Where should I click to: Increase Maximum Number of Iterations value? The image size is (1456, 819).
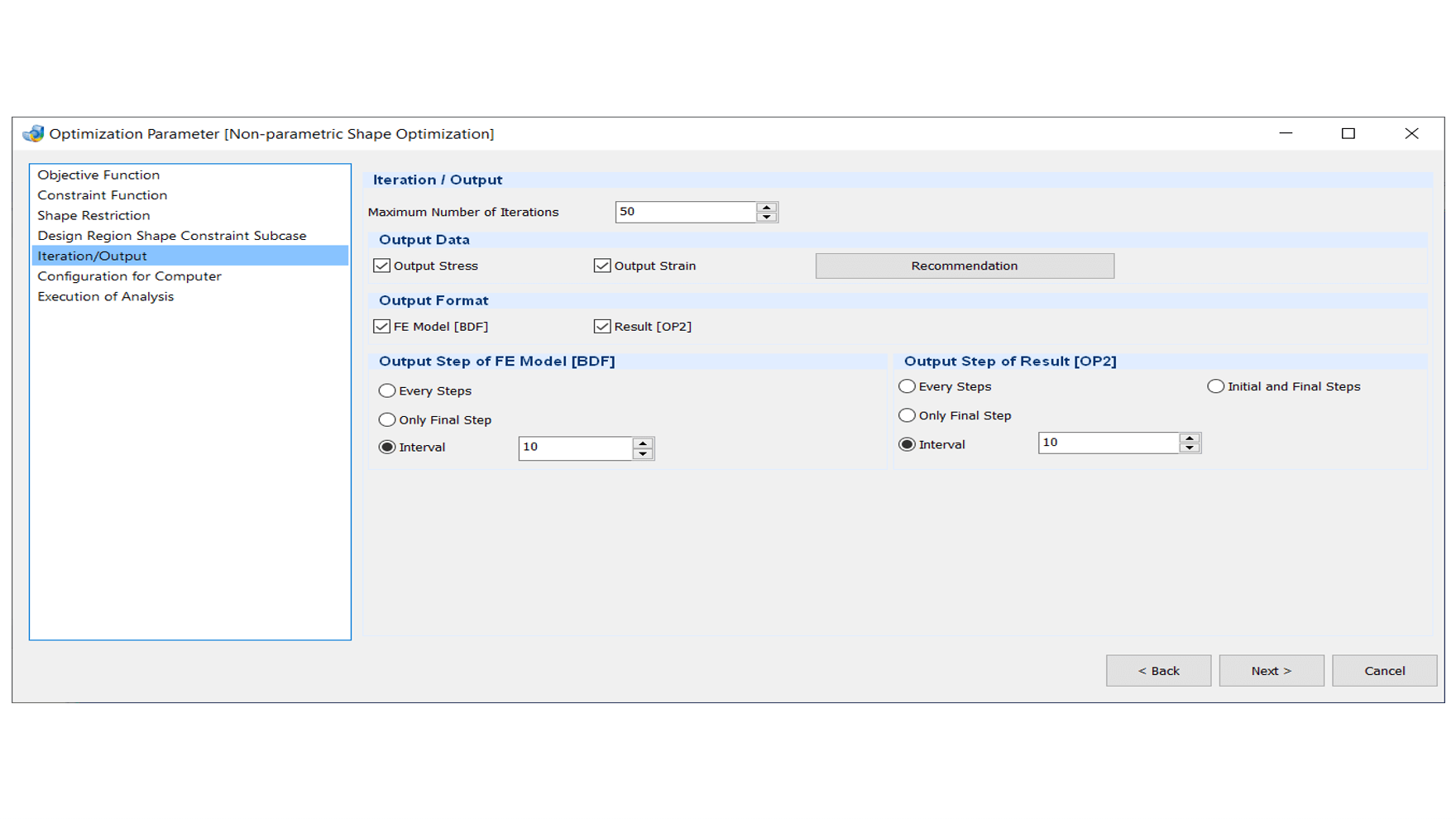[x=767, y=207]
